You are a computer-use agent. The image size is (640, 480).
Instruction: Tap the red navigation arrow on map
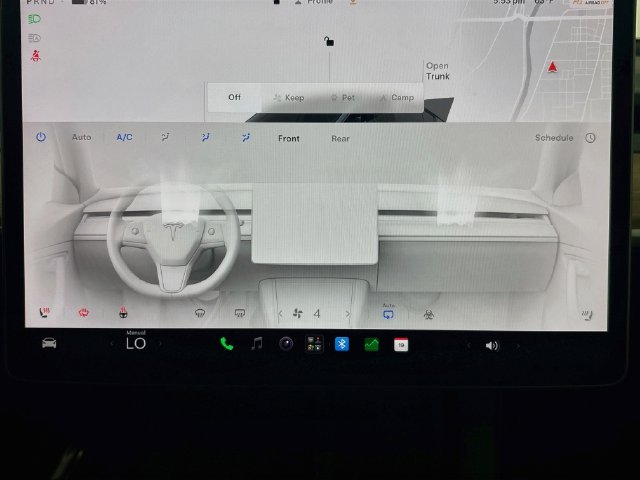click(x=552, y=67)
